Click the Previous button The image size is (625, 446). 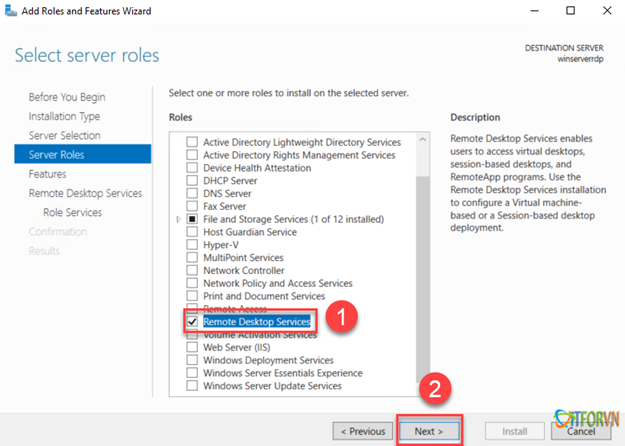pos(362,431)
